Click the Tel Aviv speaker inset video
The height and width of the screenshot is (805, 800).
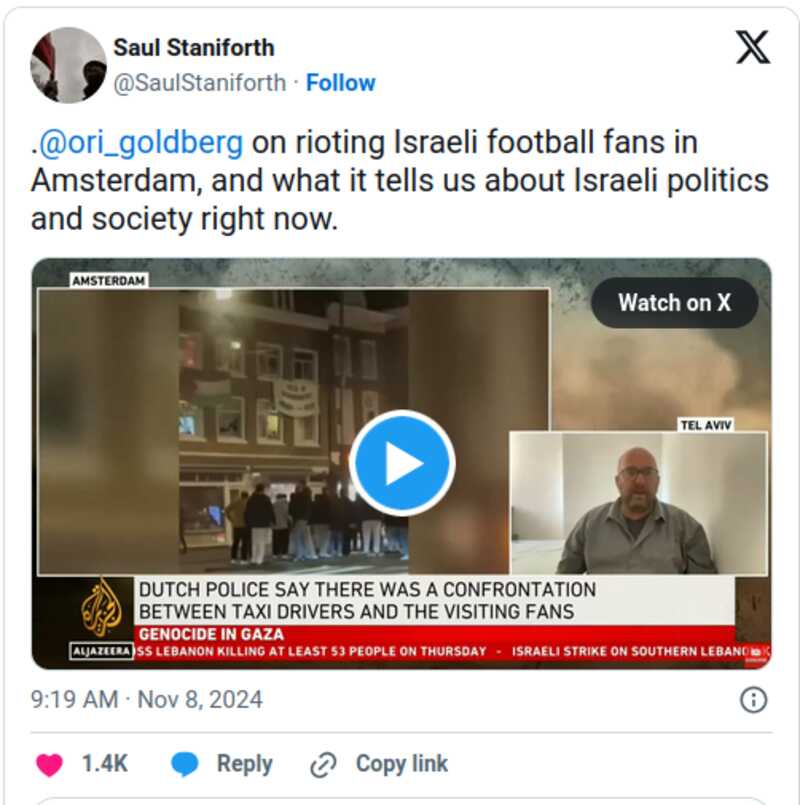click(x=638, y=503)
